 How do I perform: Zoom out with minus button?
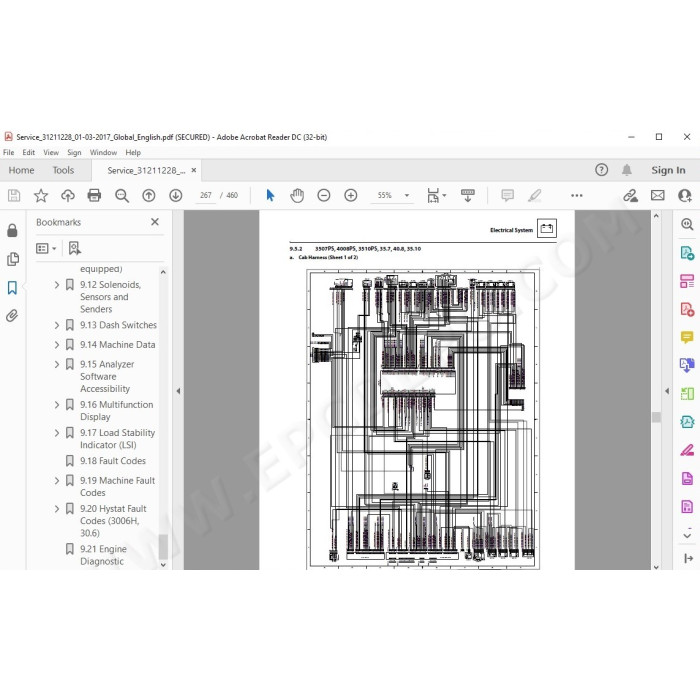point(324,195)
